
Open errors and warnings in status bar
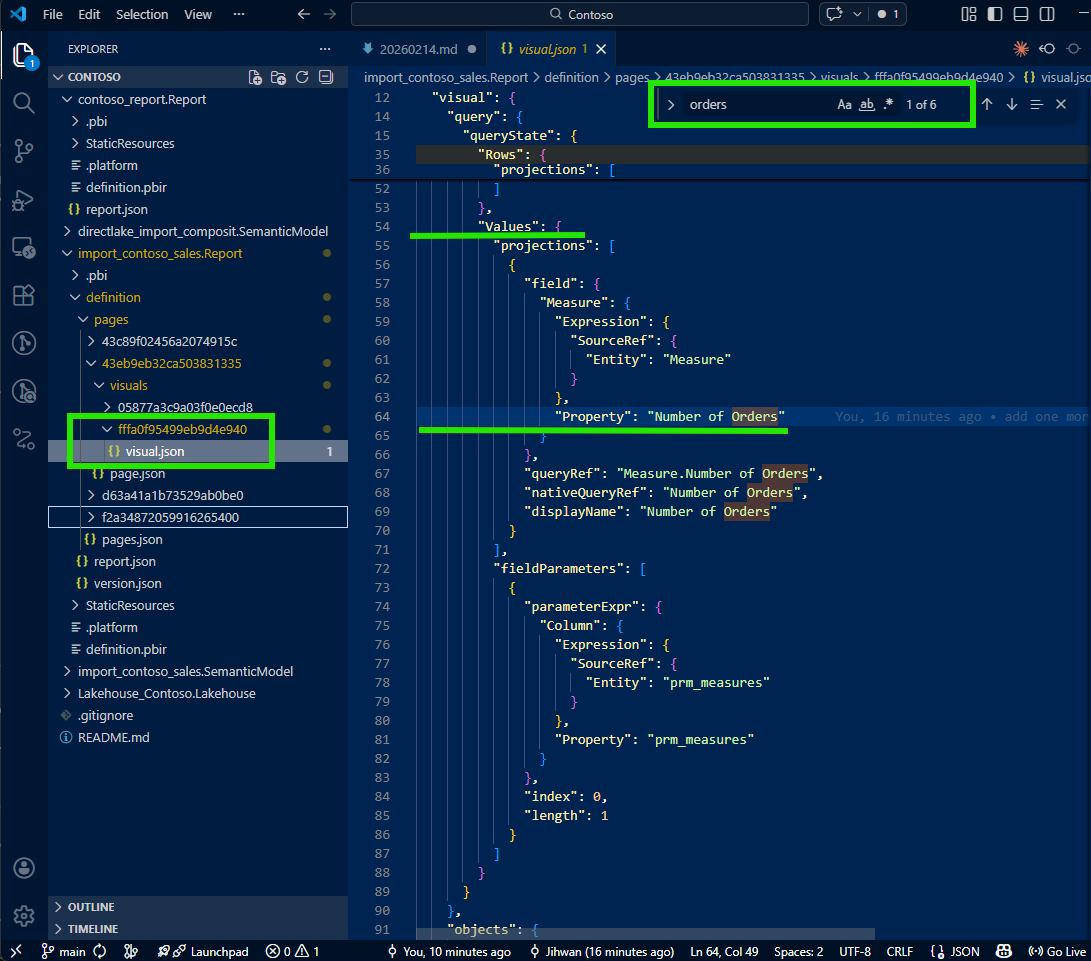click(x=292, y=951)
